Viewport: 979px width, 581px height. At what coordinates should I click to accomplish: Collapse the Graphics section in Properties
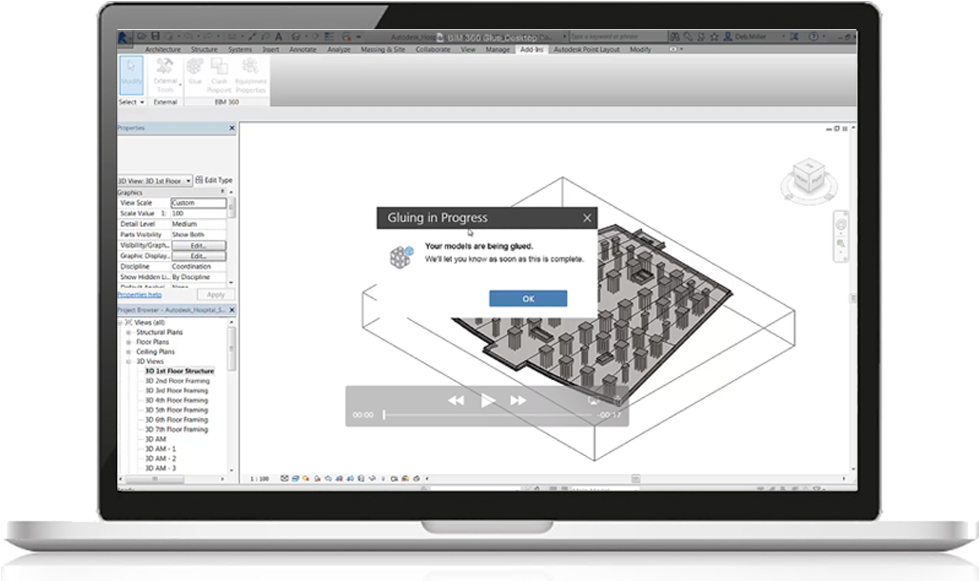222,192
